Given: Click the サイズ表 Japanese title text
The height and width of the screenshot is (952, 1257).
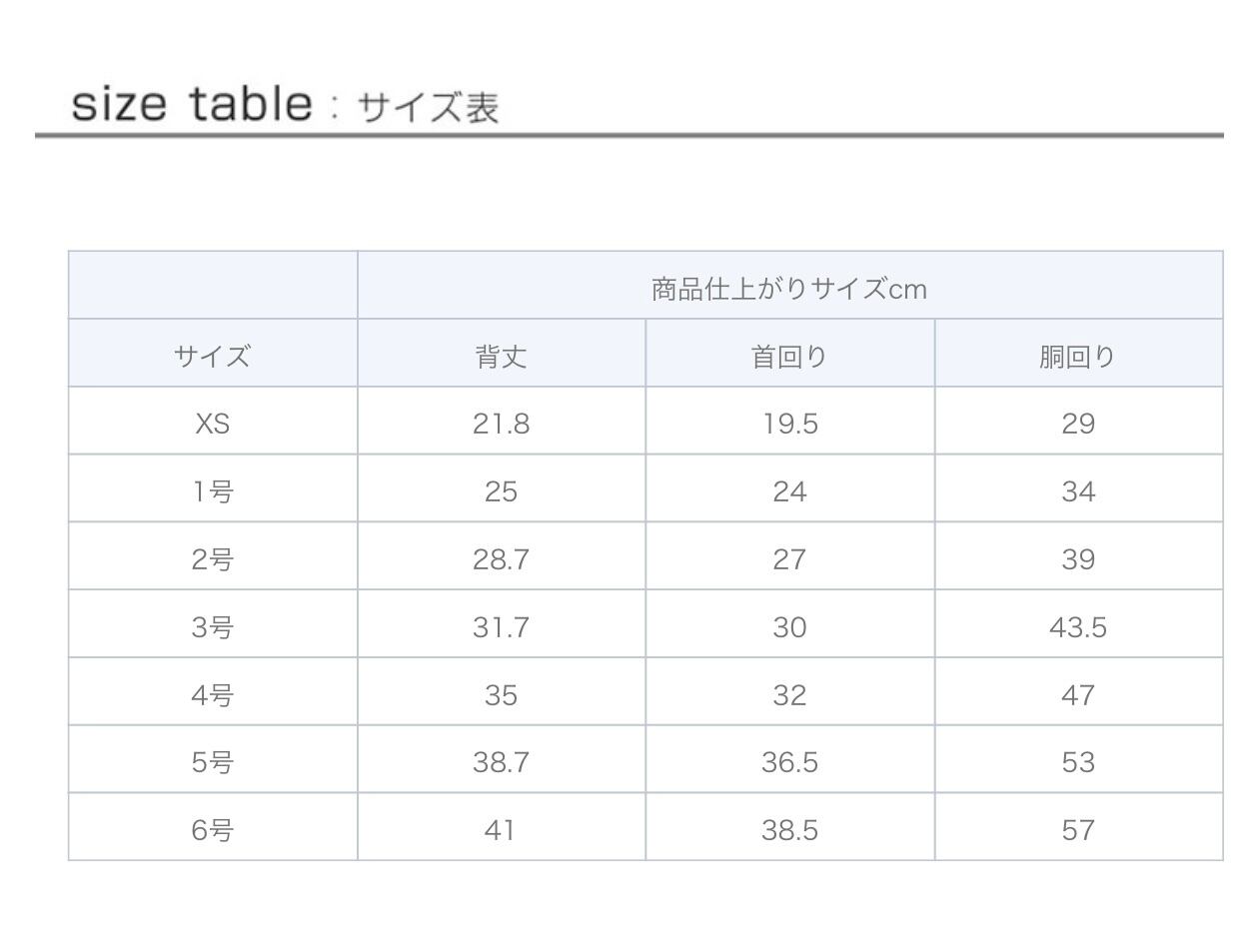Looking at the screenshot, I should click(x=428, y=107).
